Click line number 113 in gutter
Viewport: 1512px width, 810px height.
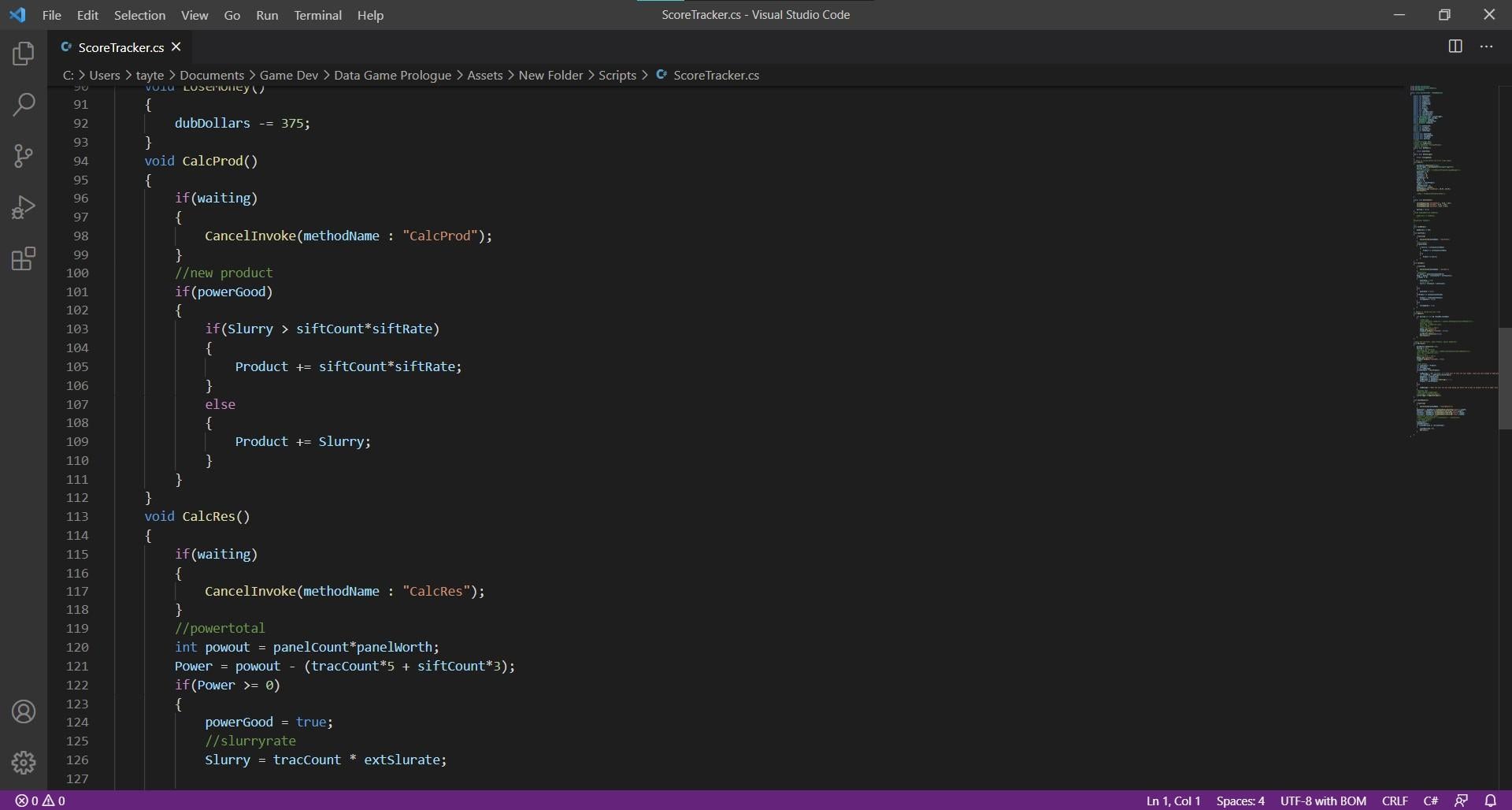[77, 516]
